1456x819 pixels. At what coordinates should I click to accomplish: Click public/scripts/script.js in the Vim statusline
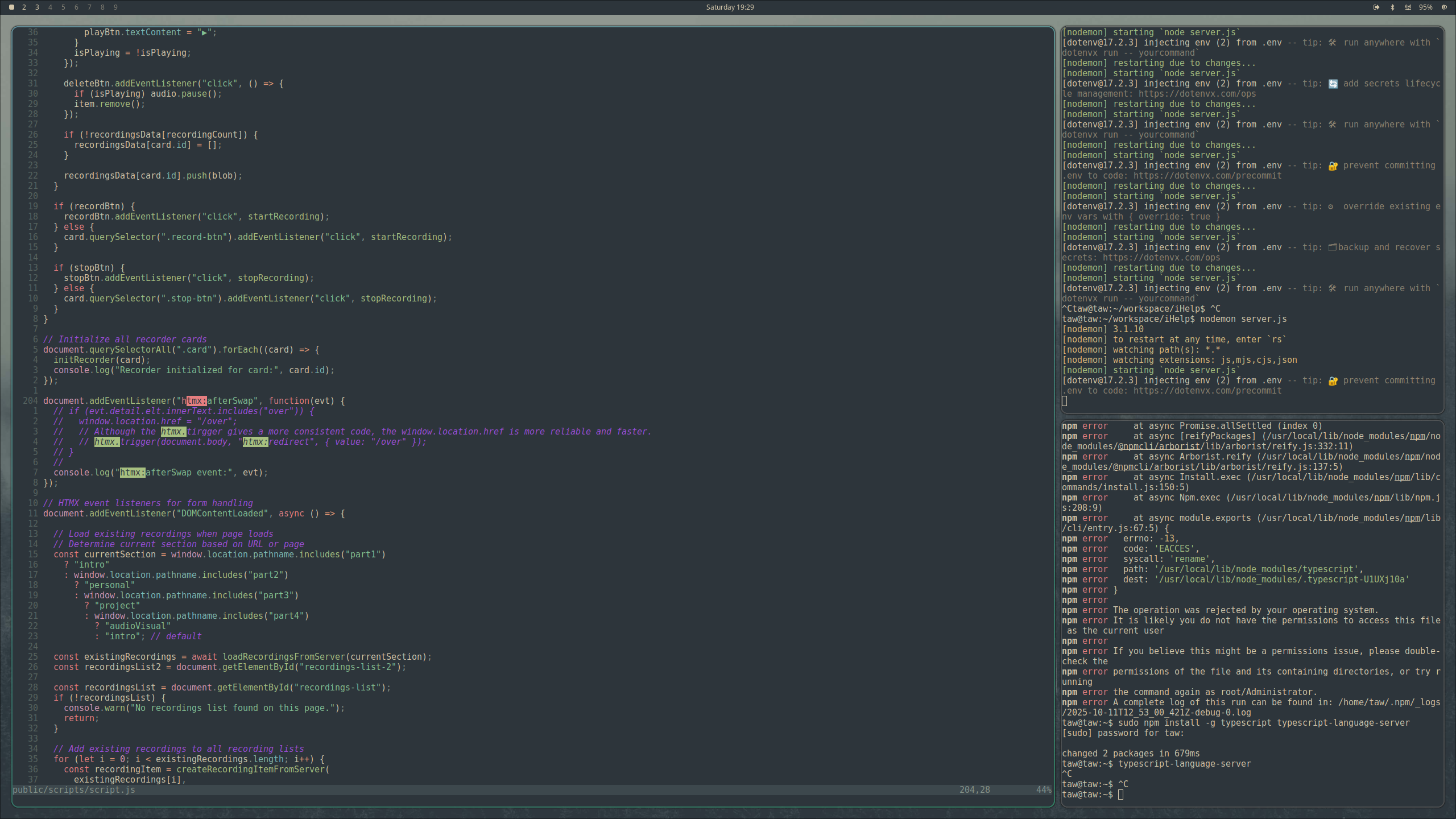point(73,789)
